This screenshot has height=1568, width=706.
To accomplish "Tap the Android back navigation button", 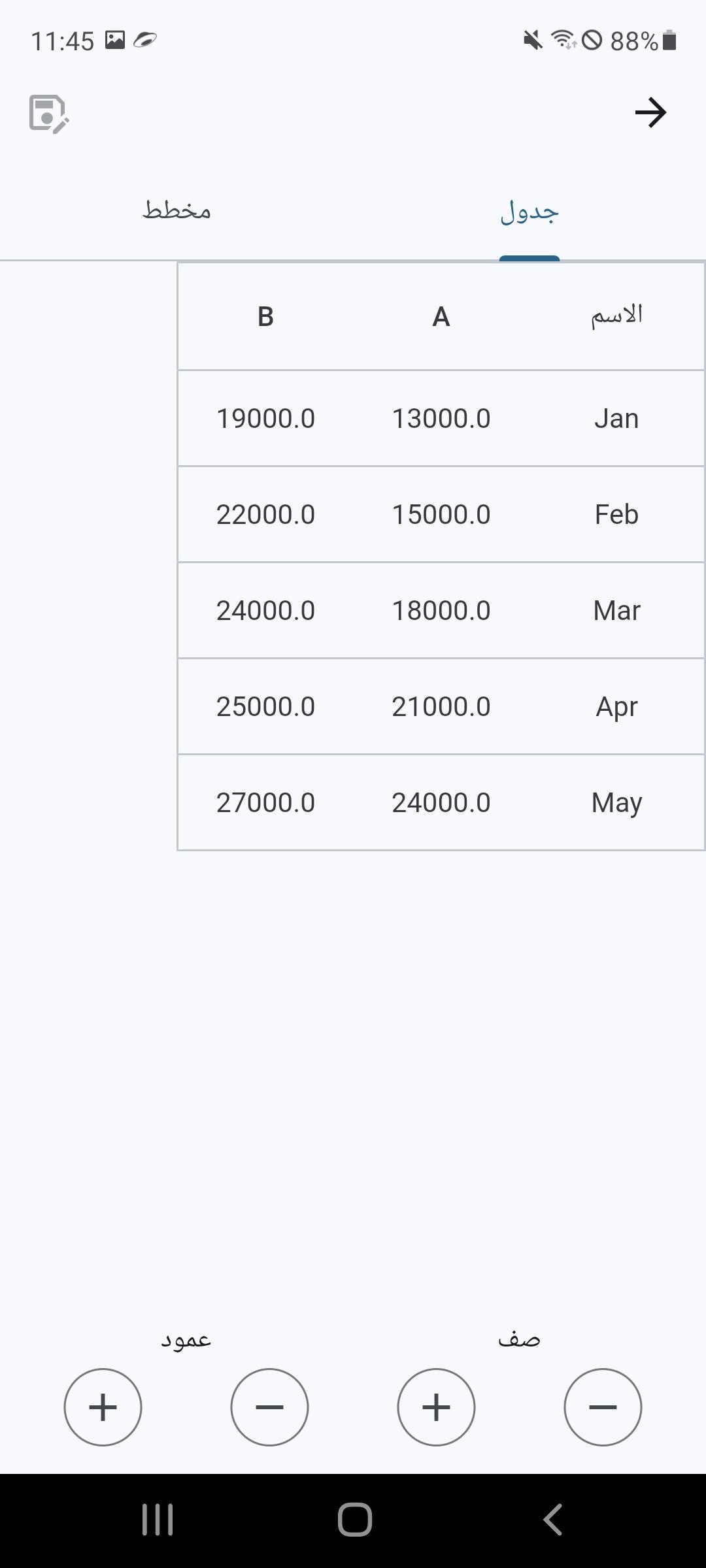I will (x=553, y=1520).
